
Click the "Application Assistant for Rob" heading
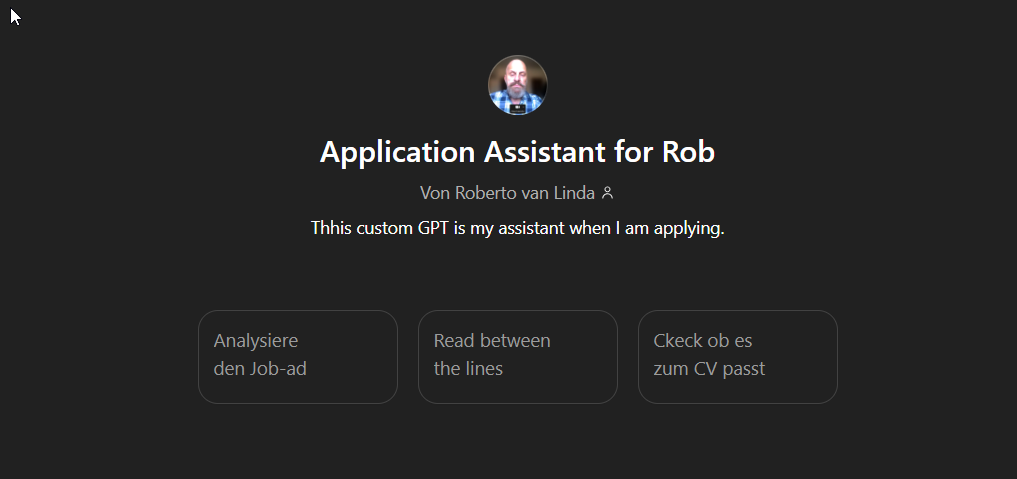click(517, 152)
